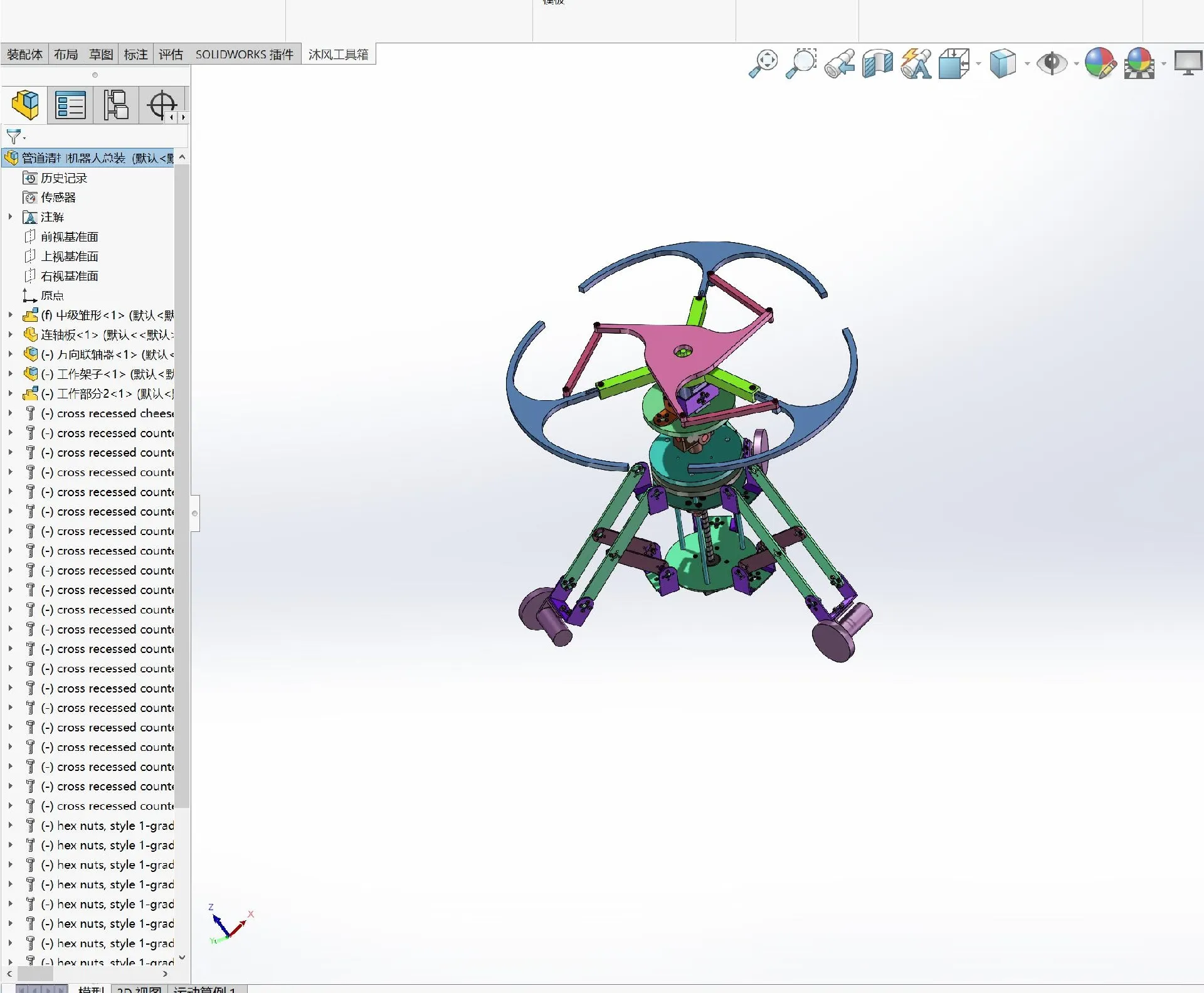Screen dimensions: 1204x993
Task: Switch to the PropertyManager panel icon
Action: 70,105
